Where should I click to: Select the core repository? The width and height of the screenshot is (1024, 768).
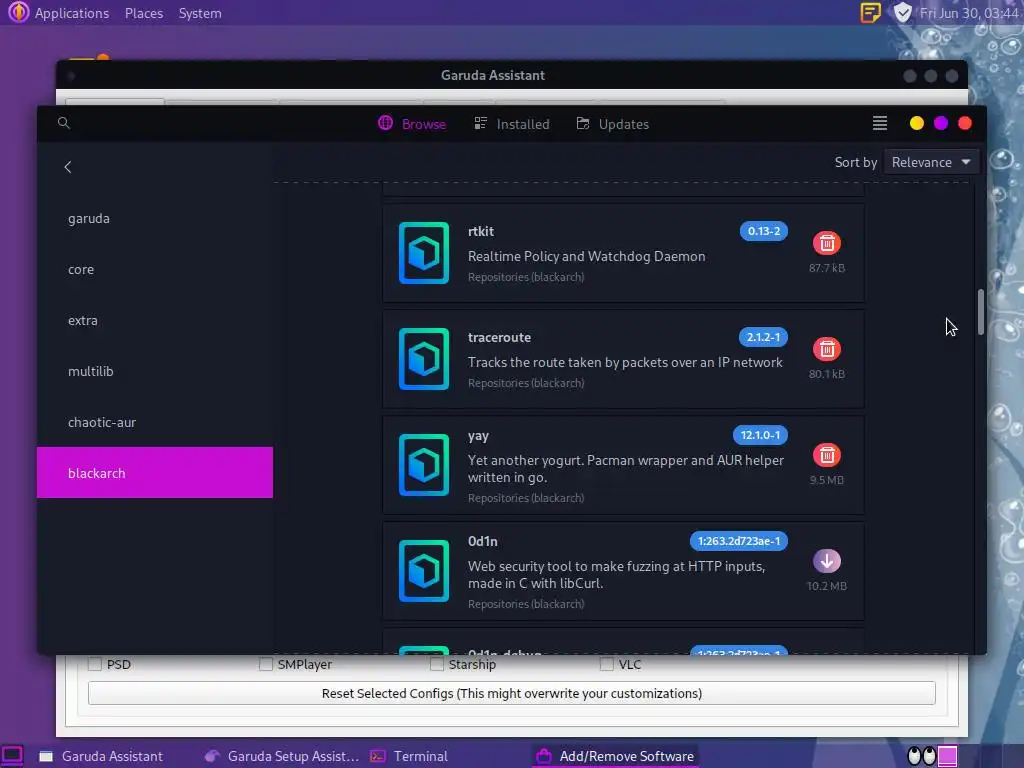click(x=155, y=269)
